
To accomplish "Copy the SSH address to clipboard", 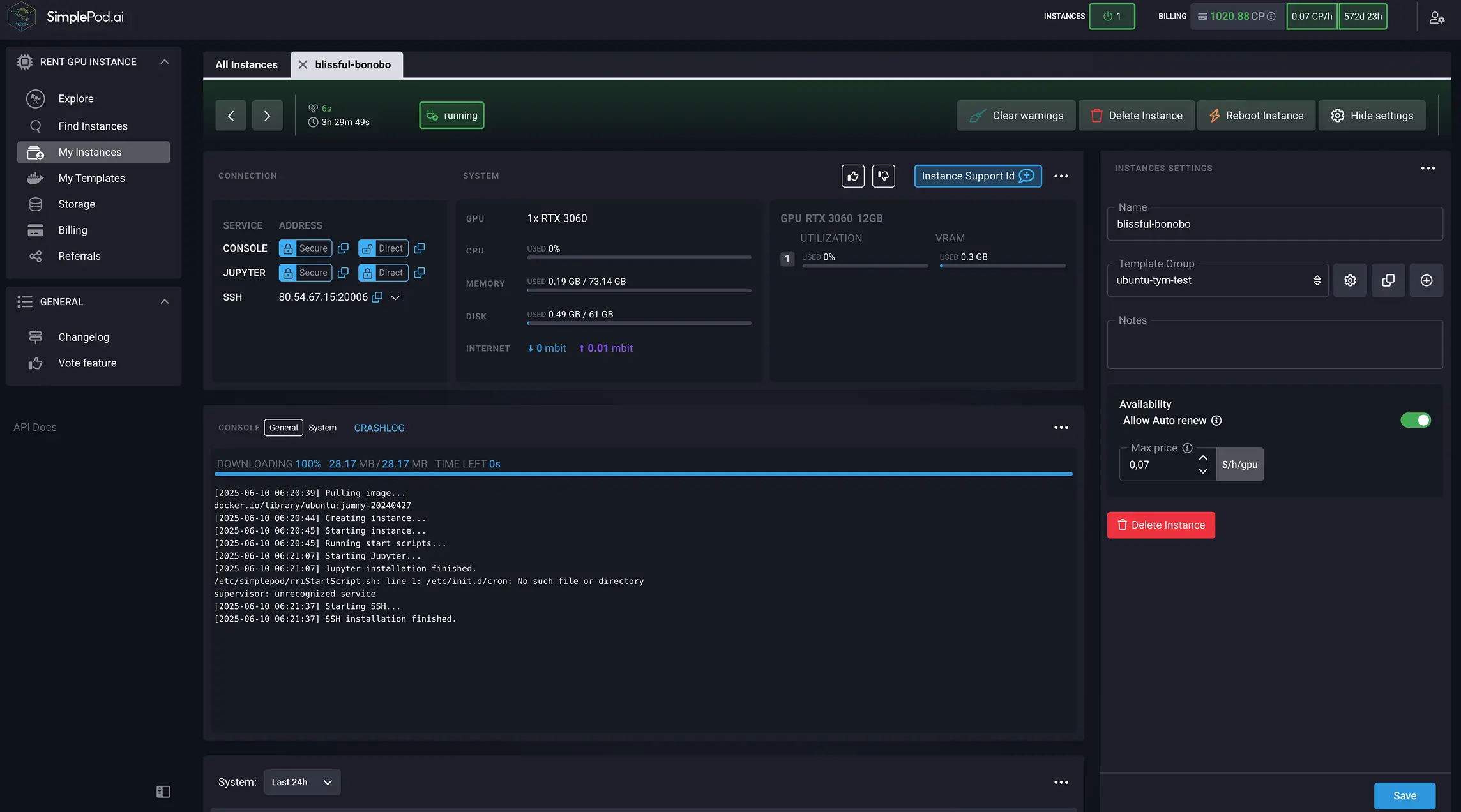I will click(377, 297).
